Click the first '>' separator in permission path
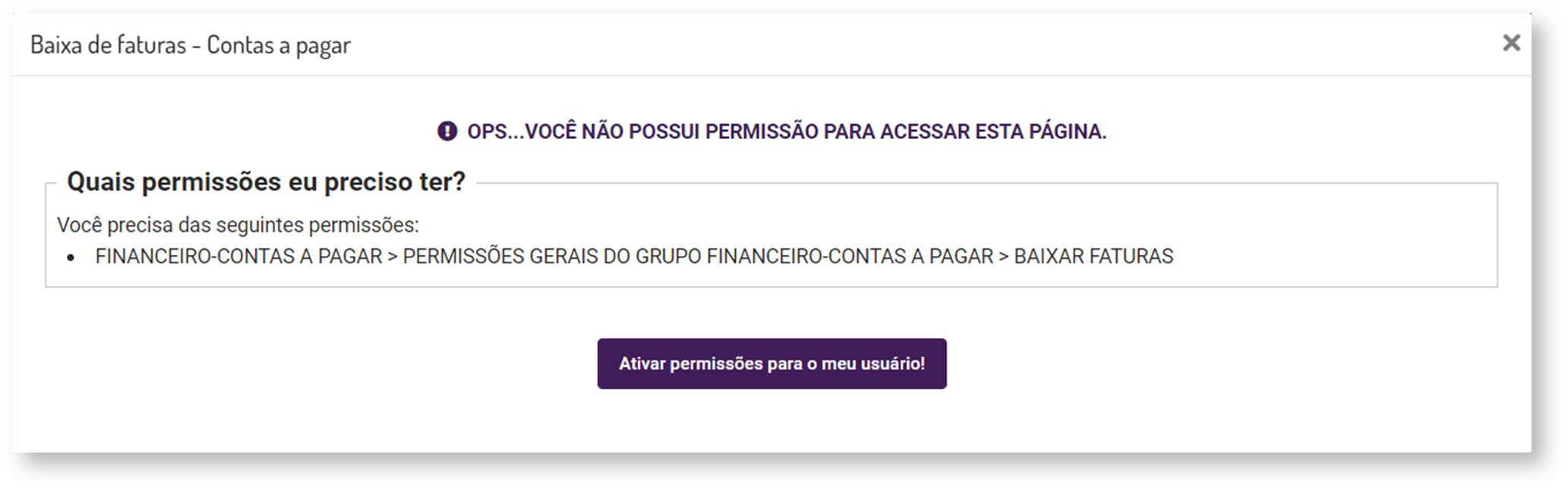 (x=393, y=257)
